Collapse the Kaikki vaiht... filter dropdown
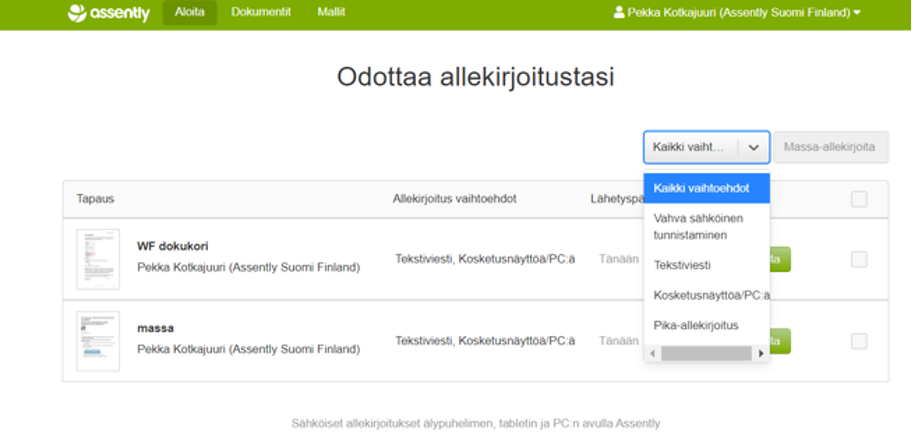 (x=707, y=147)
